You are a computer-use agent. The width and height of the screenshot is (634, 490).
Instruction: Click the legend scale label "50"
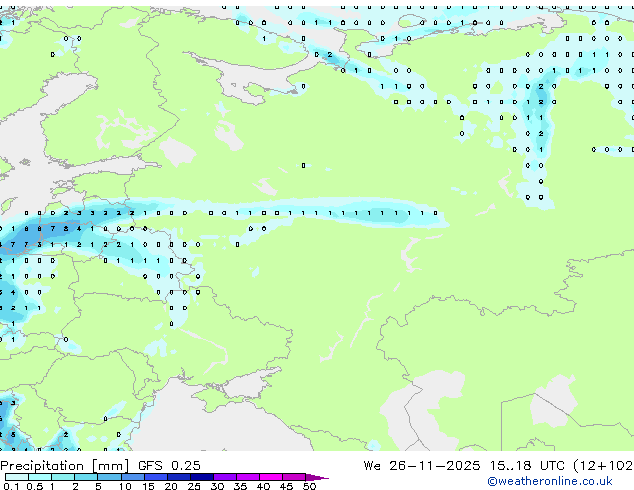click(309, 486)
